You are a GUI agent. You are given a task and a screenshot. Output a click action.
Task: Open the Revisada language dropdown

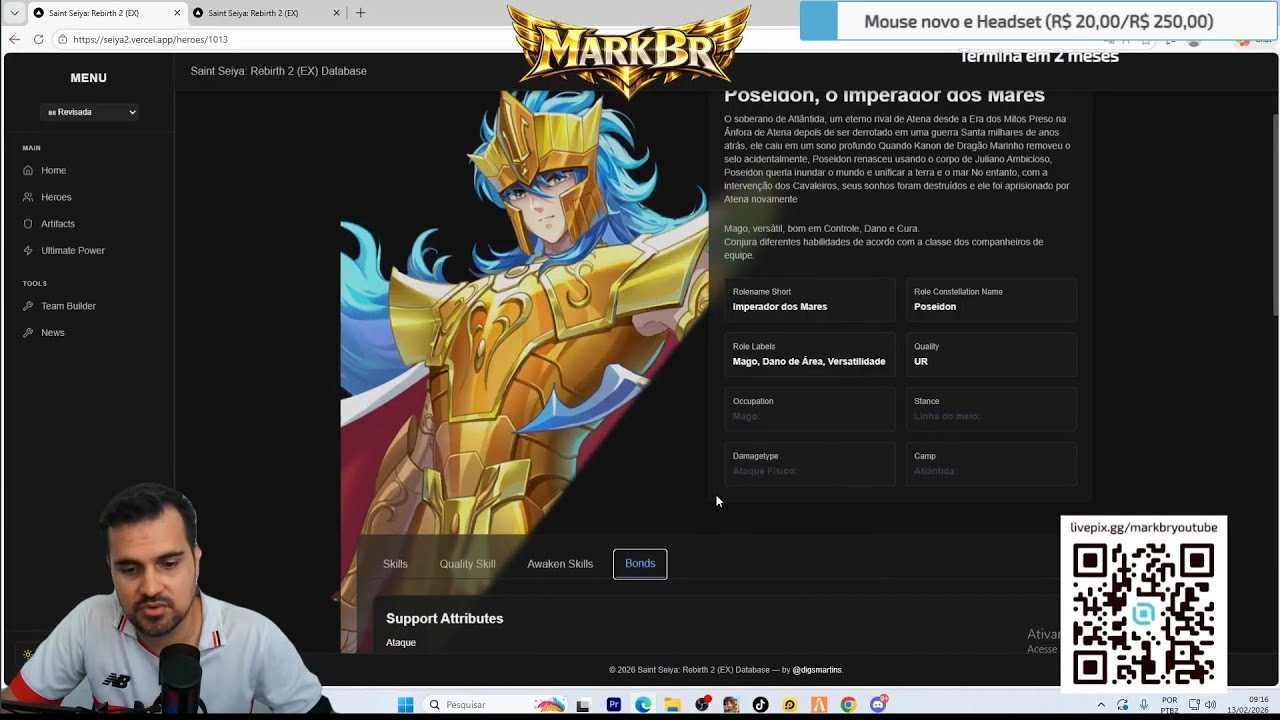click(90, 112)
